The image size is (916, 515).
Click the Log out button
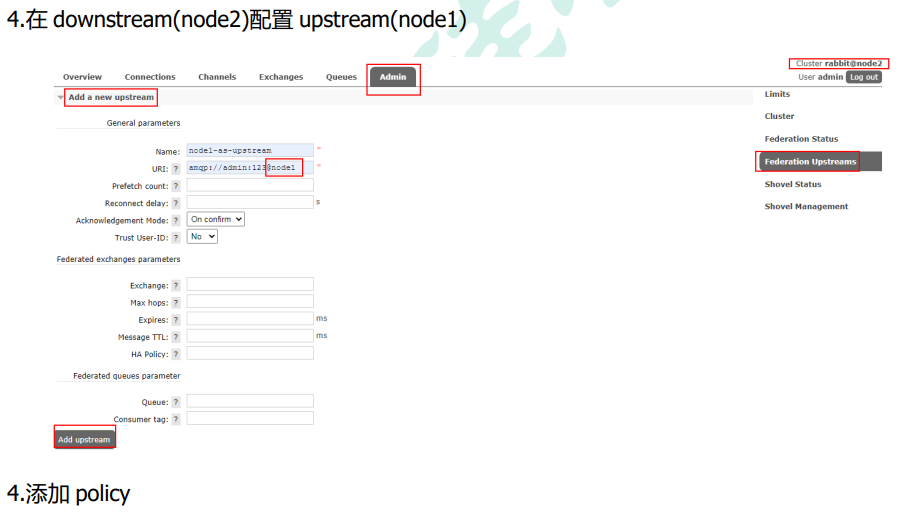pyautogui.click(x=864, y=77)
